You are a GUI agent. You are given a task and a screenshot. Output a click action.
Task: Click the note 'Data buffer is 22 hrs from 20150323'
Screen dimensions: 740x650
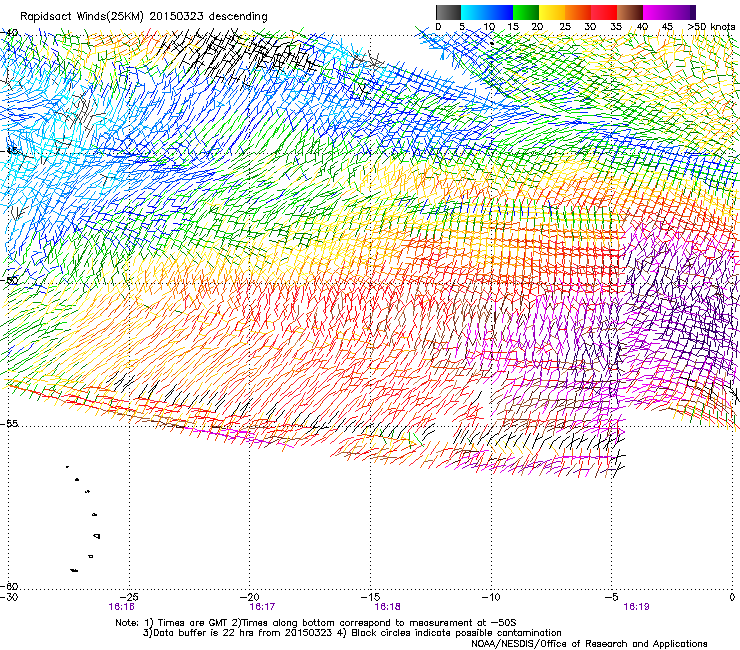coord(242,633)
